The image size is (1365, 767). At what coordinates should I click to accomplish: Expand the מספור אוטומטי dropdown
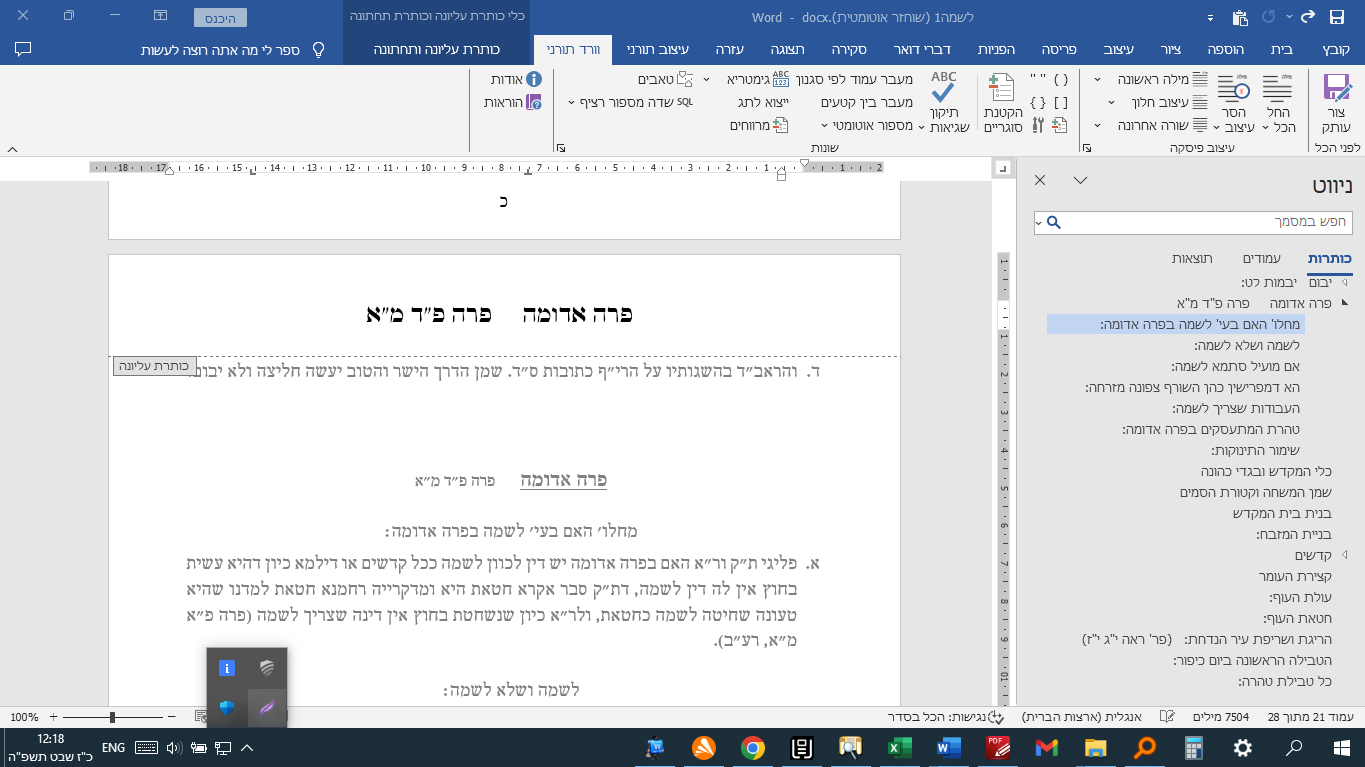[826, 126]
